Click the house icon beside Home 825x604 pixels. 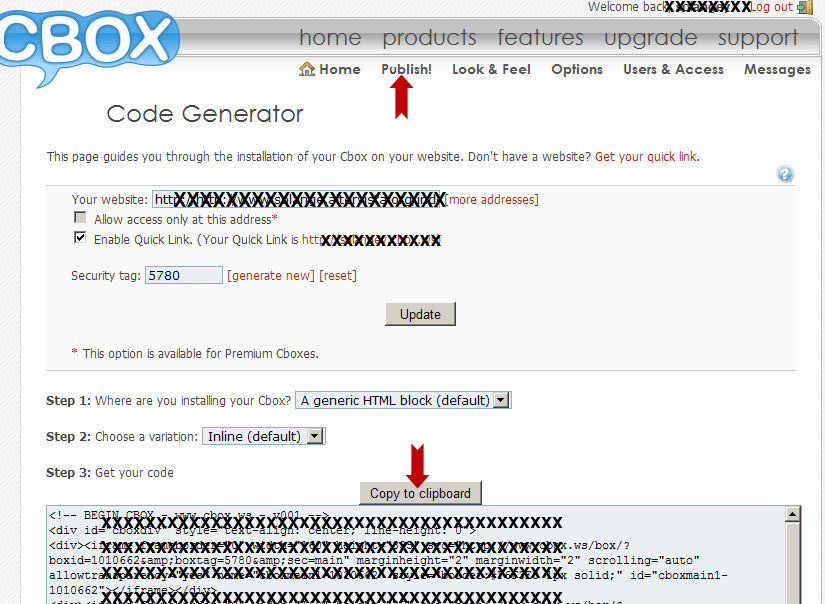[307, 69]
